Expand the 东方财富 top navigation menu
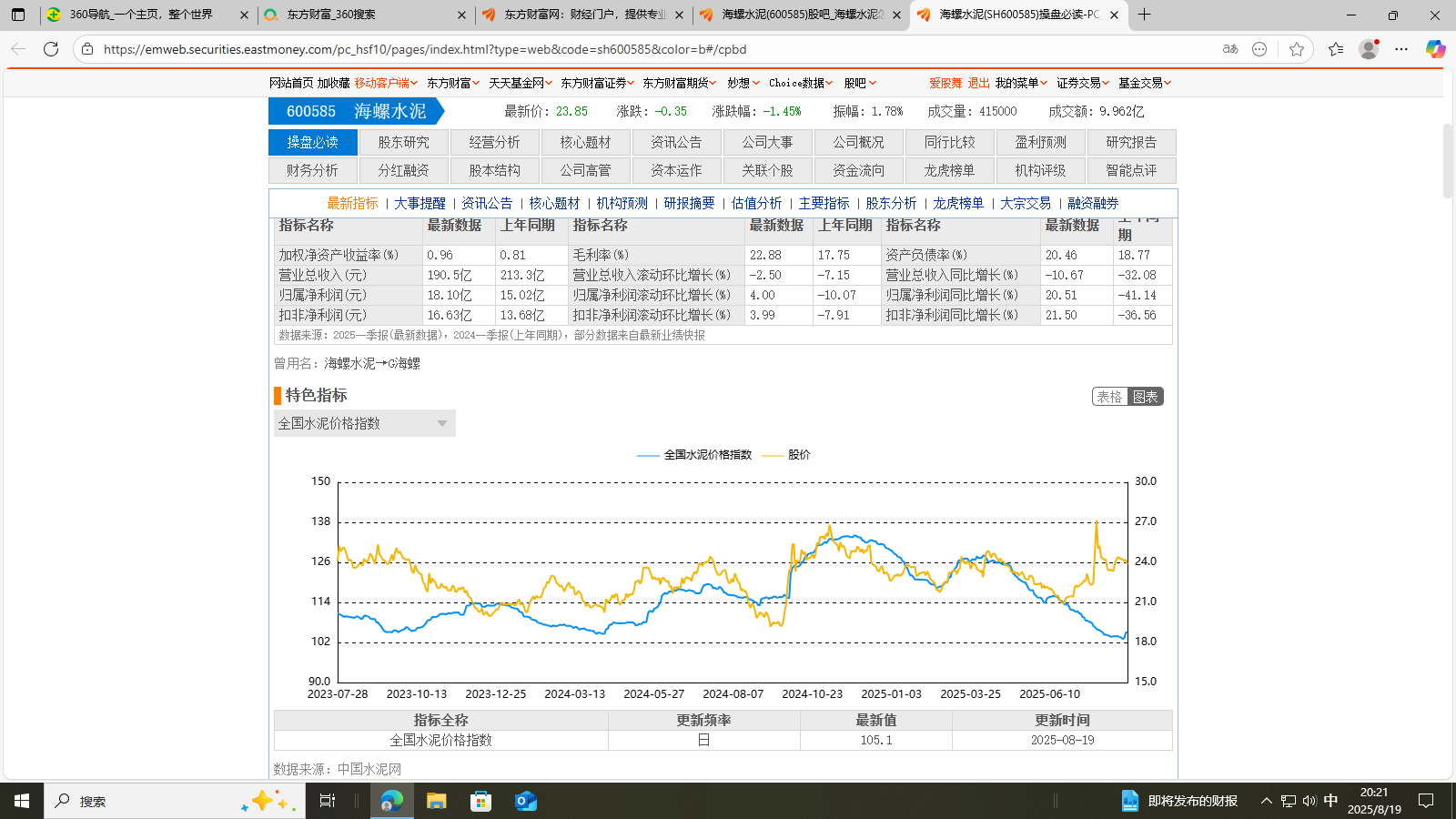 453,83
